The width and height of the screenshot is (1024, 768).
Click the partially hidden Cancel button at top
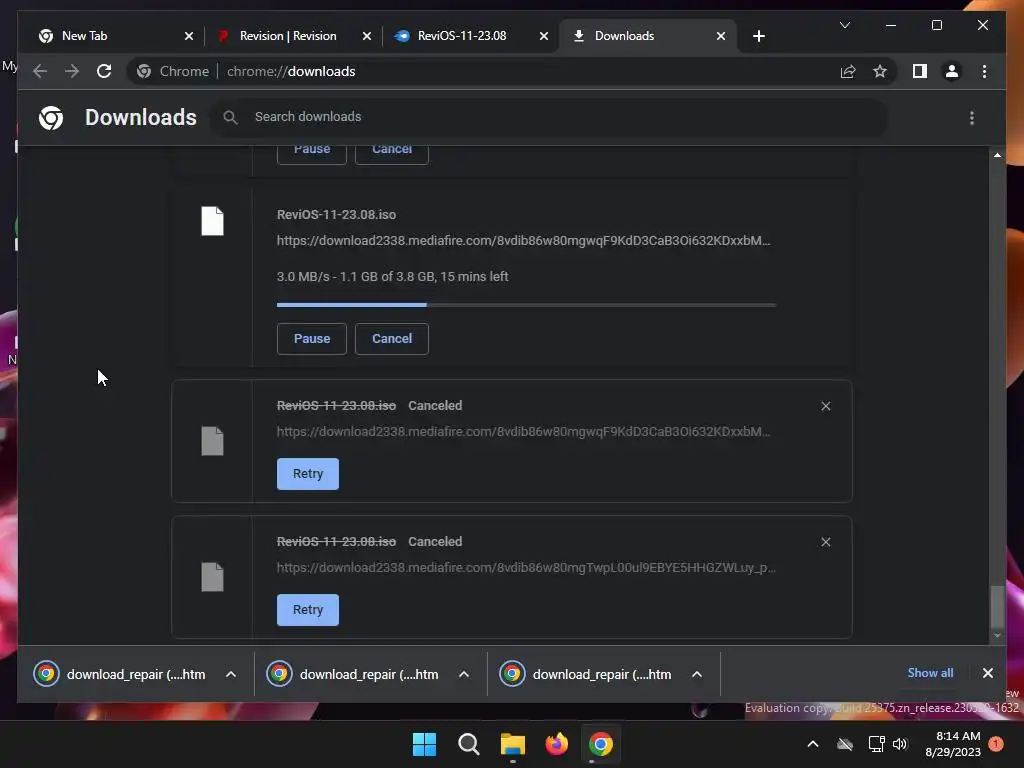392,154
